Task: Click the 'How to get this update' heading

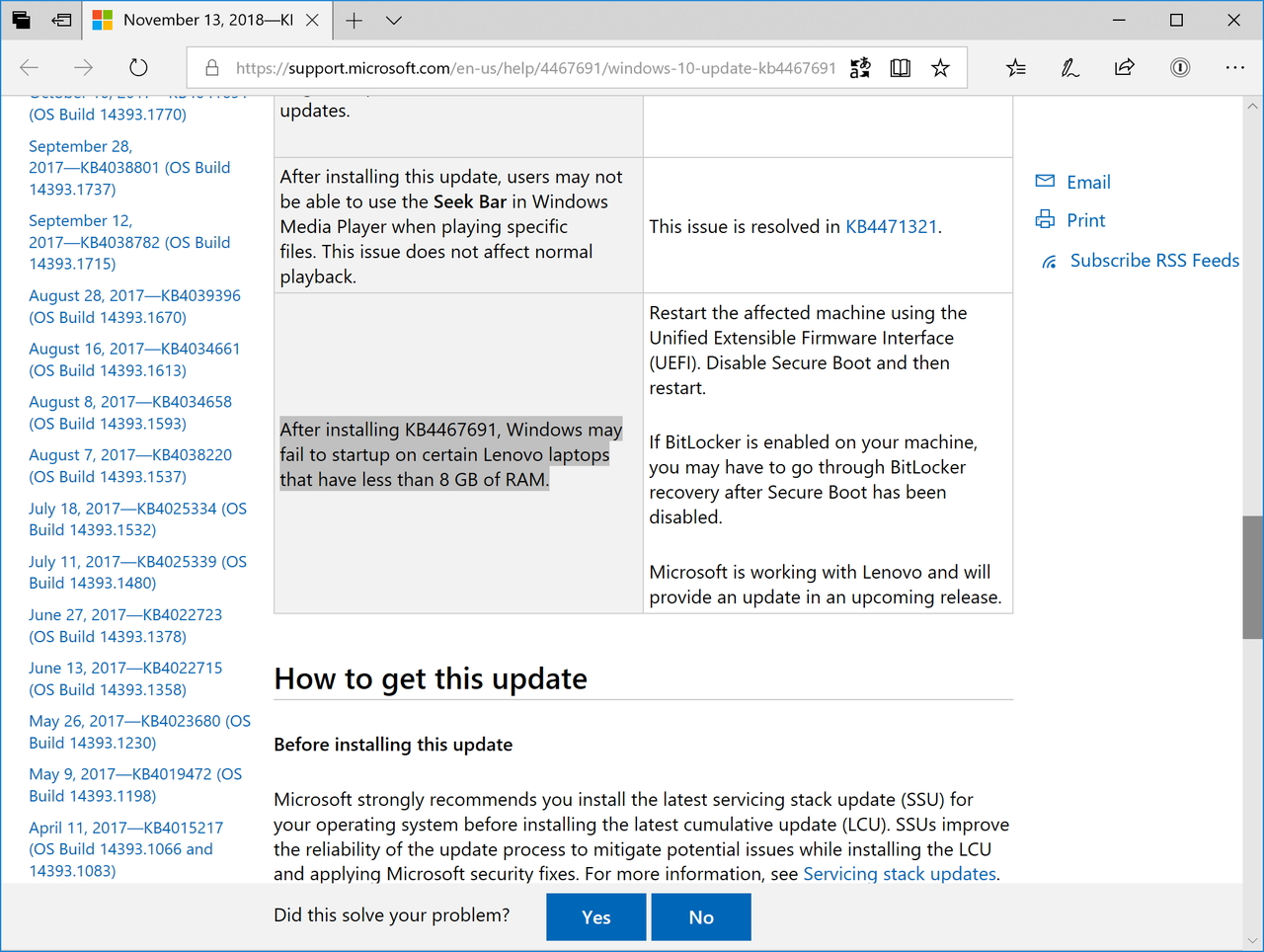Action: tap(431, 678)
